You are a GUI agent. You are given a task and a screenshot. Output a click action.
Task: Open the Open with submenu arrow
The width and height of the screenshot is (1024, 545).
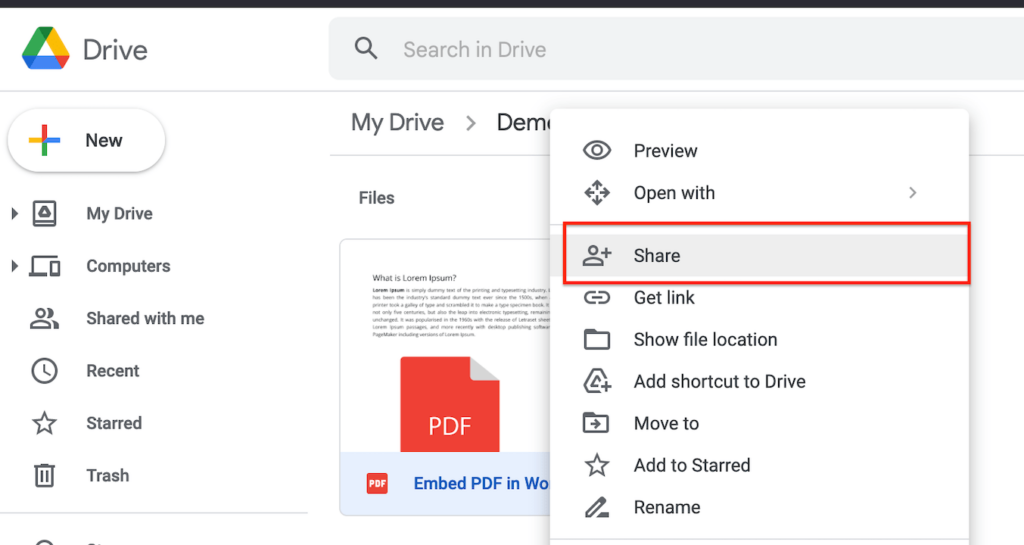coord(912,192)
